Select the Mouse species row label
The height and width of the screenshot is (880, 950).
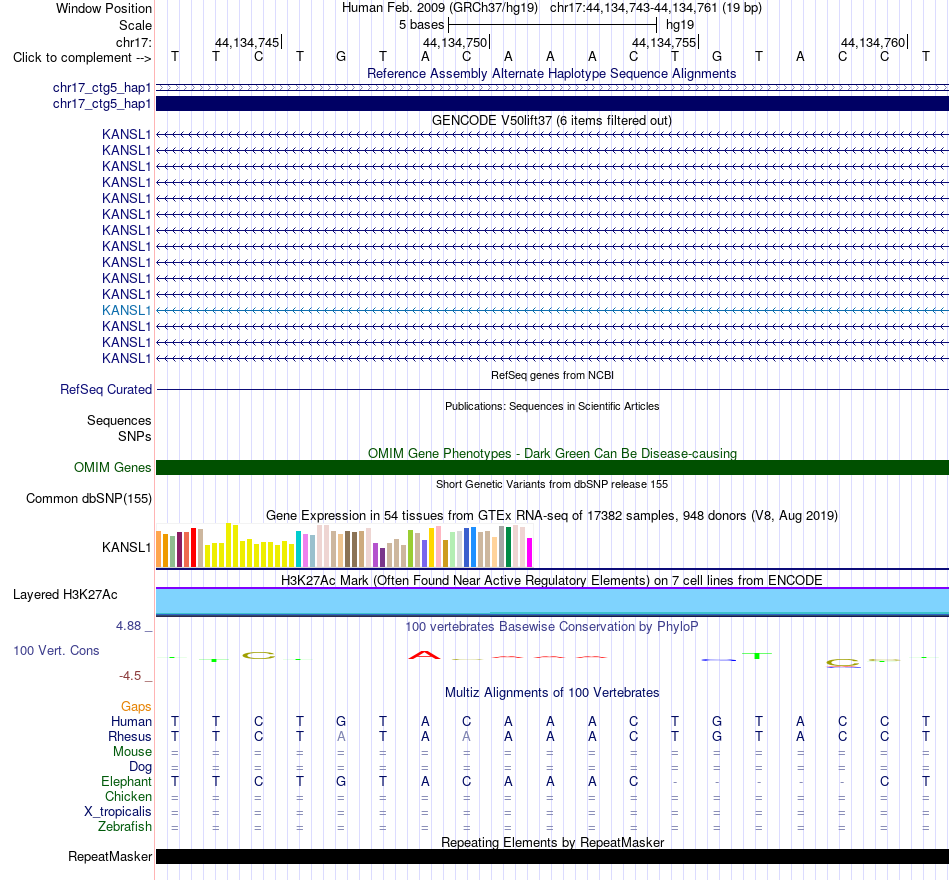pyautogui.click(x=132, y=752)
